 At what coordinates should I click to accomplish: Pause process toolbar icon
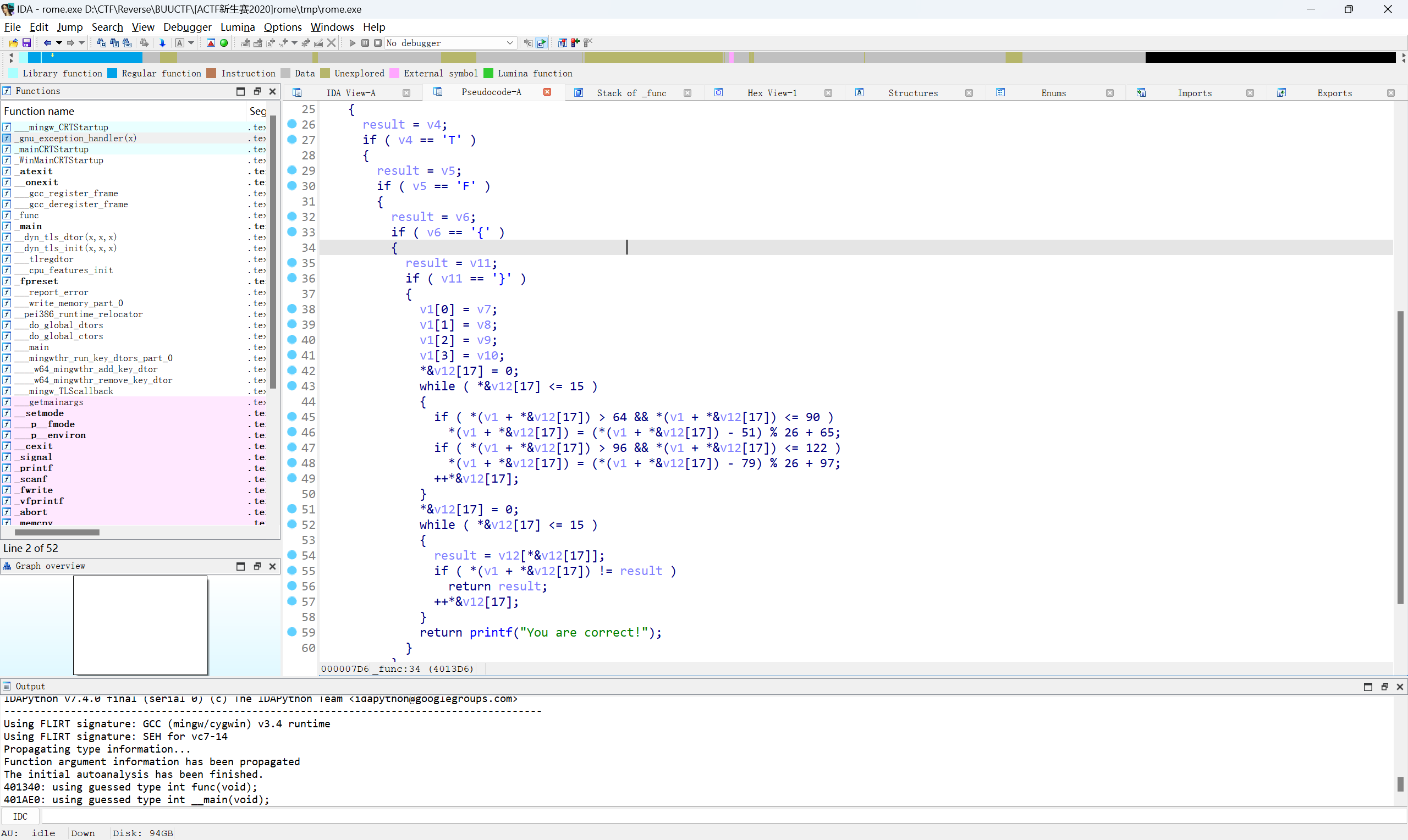coord(365,43)
